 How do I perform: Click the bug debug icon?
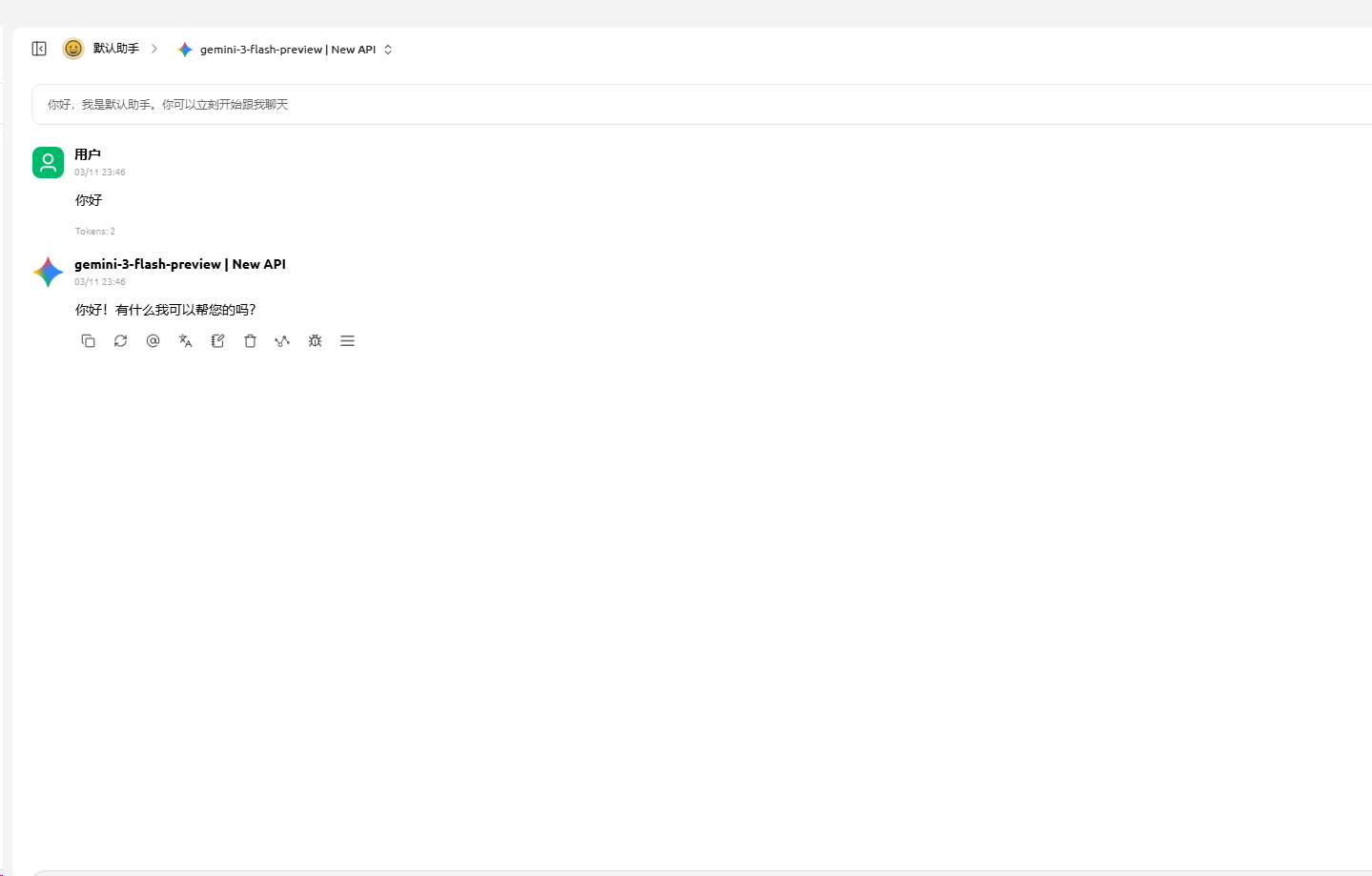[315, 341]
